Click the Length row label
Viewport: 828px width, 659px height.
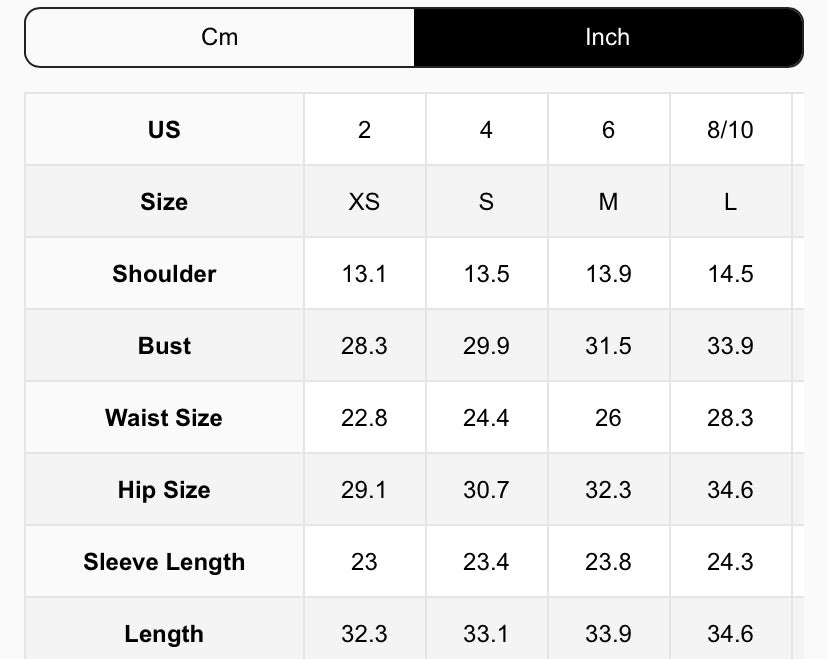(164, 634)
